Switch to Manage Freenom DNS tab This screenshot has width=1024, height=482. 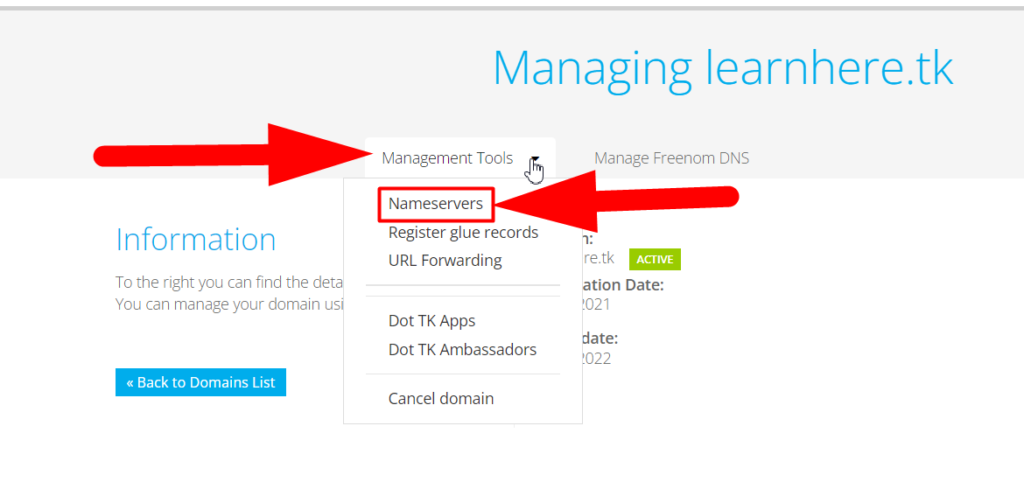(671, 158)
